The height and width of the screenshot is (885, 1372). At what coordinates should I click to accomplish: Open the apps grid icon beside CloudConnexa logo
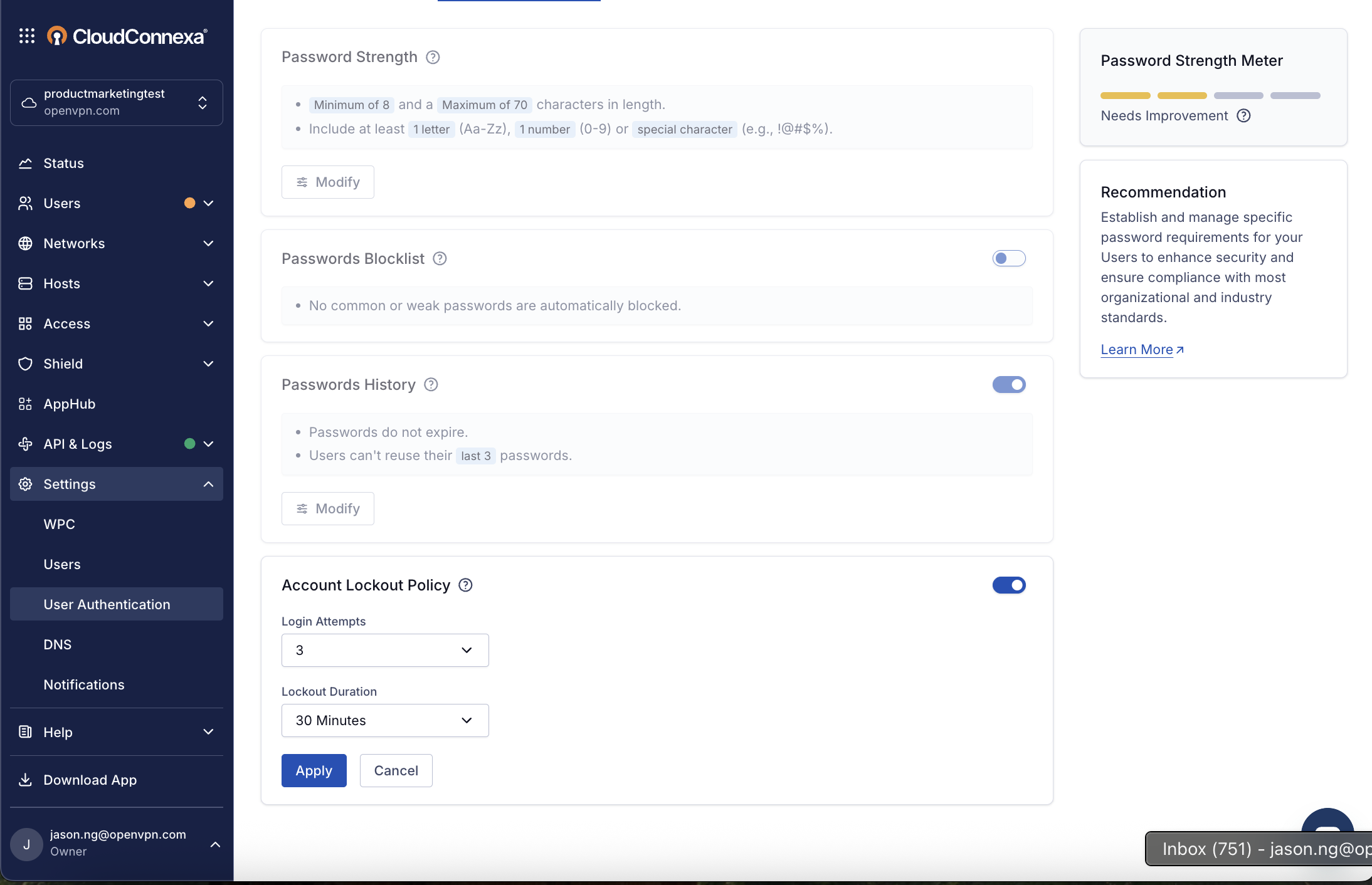click(x=26, y=36)
